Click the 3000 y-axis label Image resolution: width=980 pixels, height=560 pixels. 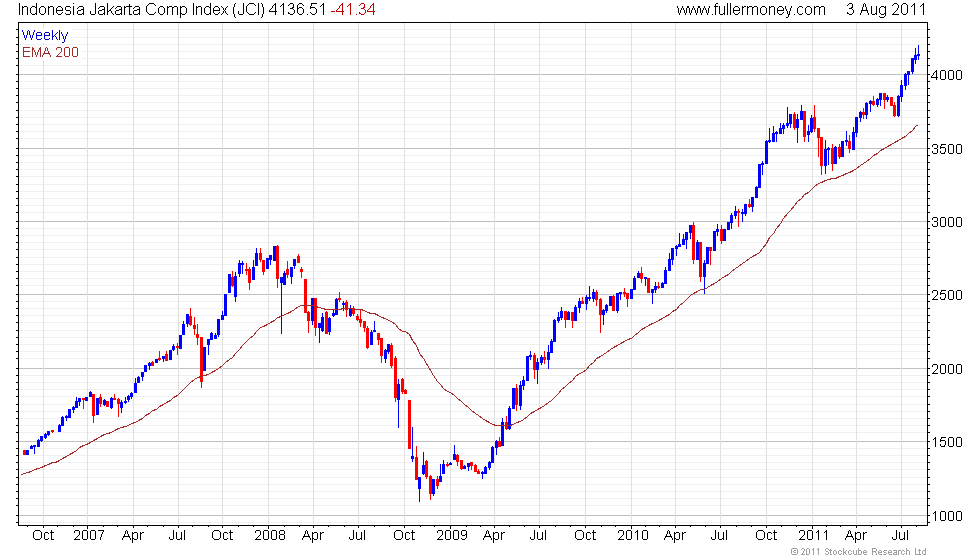point(946,222)
